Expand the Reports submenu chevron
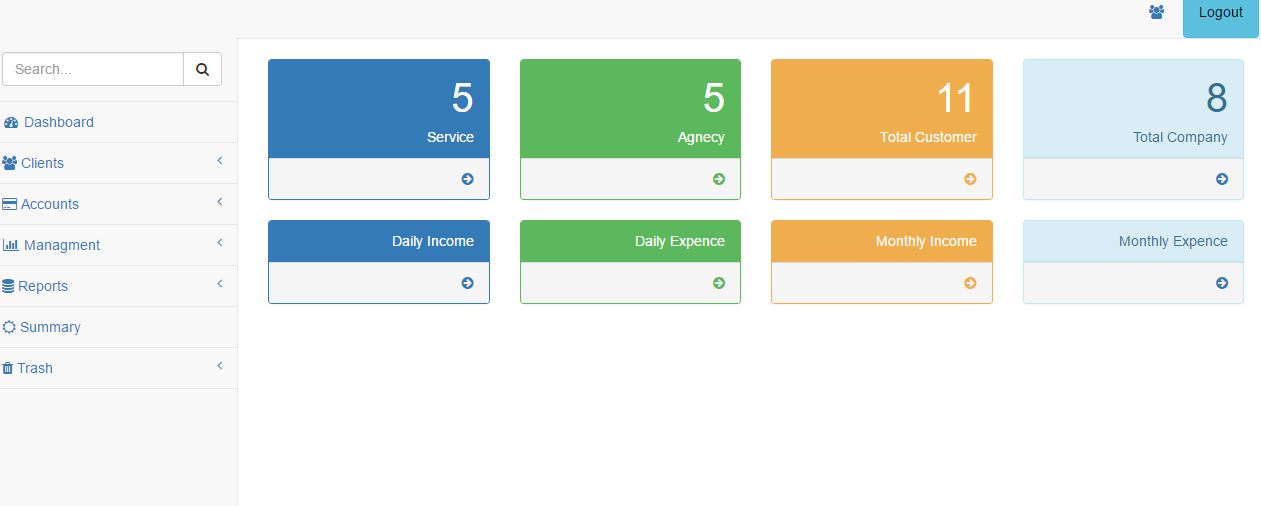 [x=220, y=284]
